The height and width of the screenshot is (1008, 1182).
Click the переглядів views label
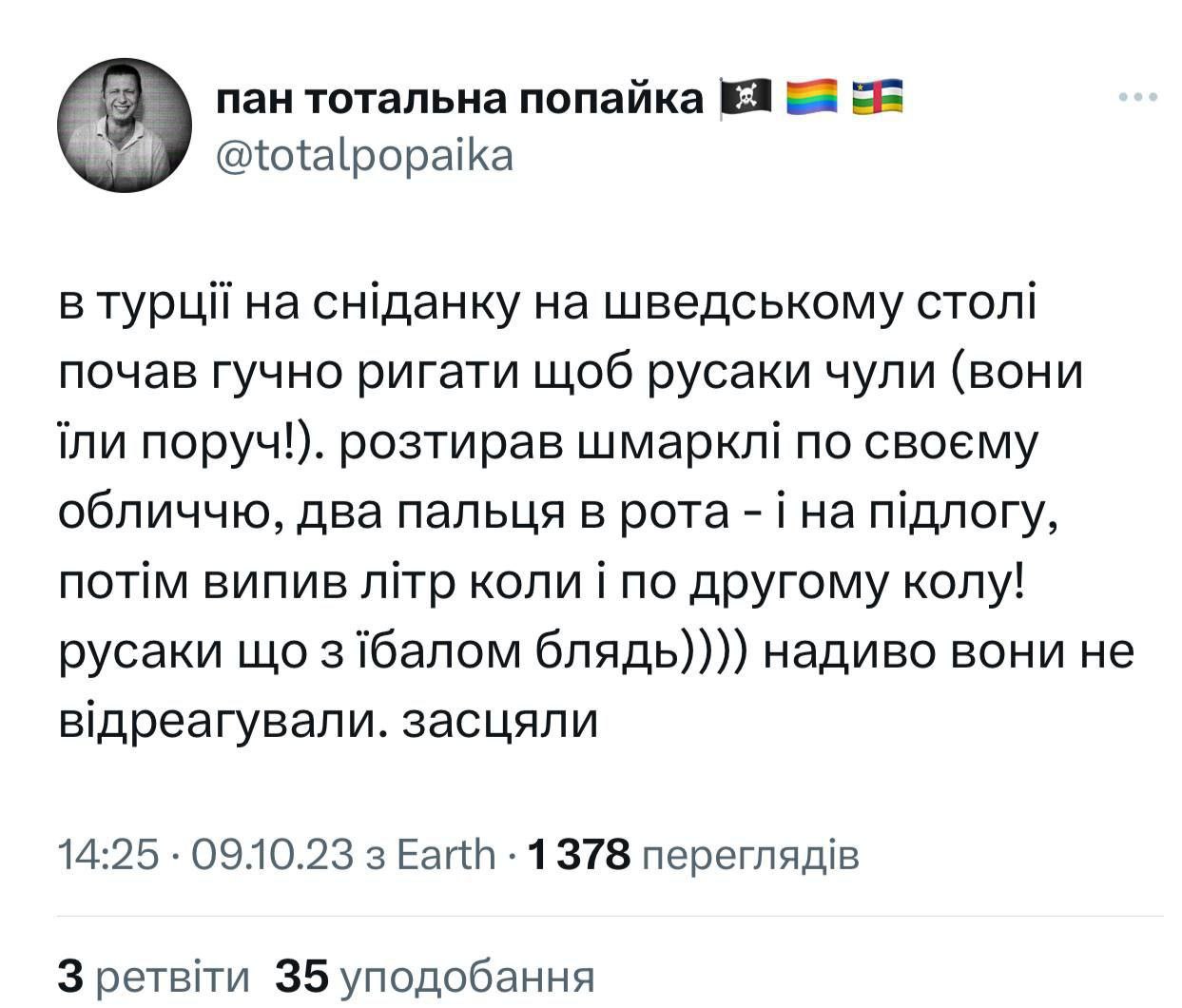coord(750,855)
